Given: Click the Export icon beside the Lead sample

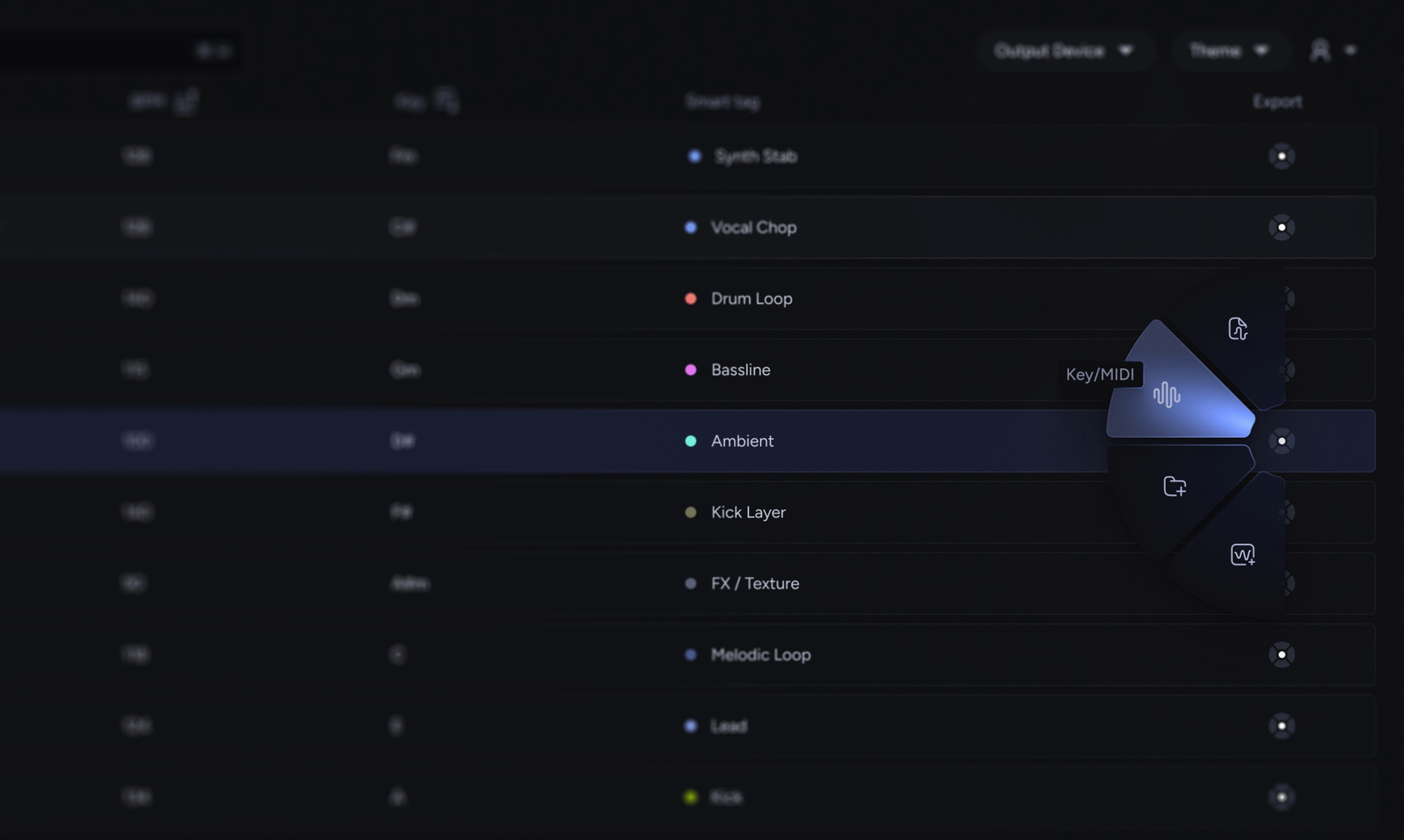Looking at the screenshot, I should tap(1282, 726).
